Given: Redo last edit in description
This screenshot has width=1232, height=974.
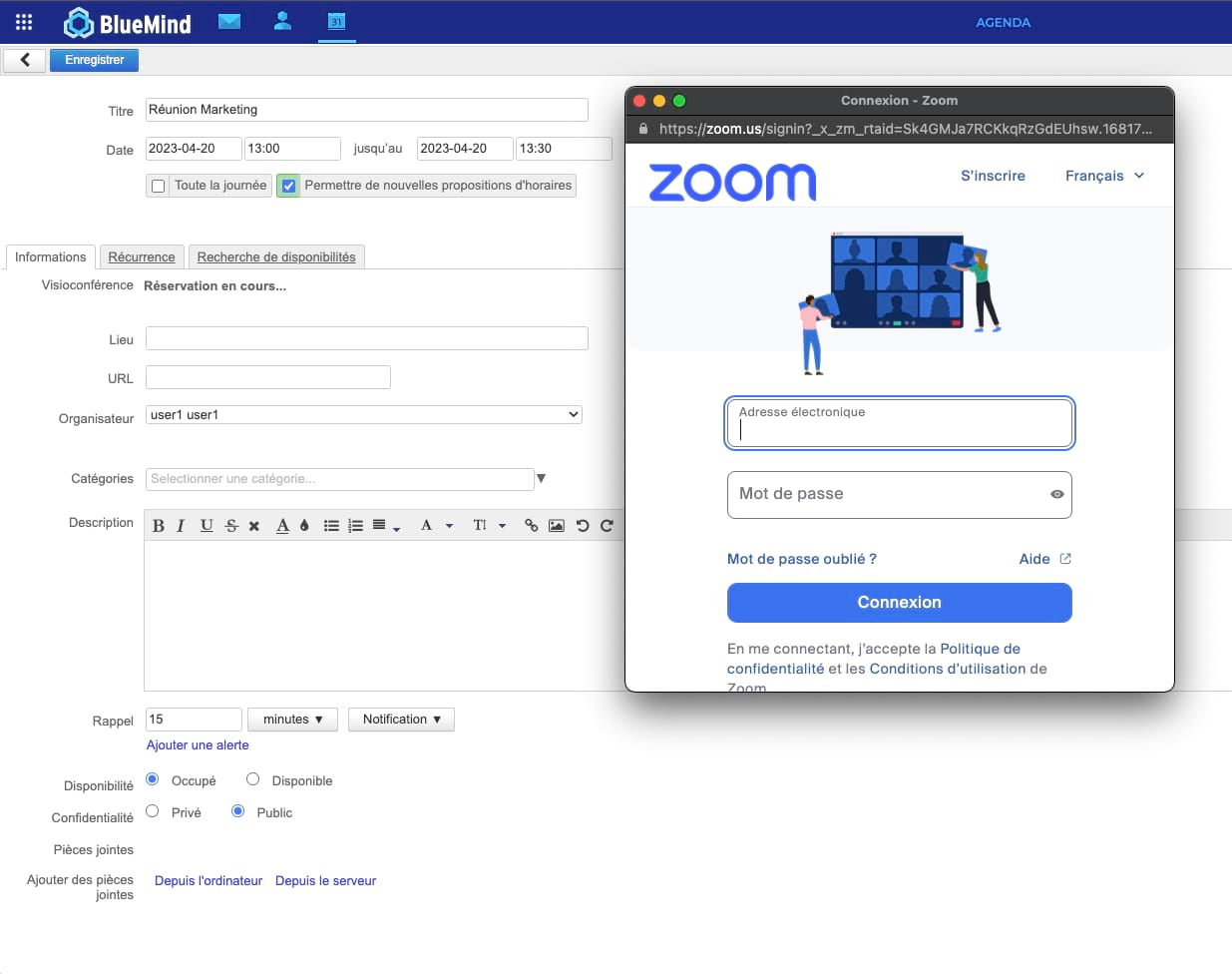Looking at the screenshot, I should pos(607,526).
